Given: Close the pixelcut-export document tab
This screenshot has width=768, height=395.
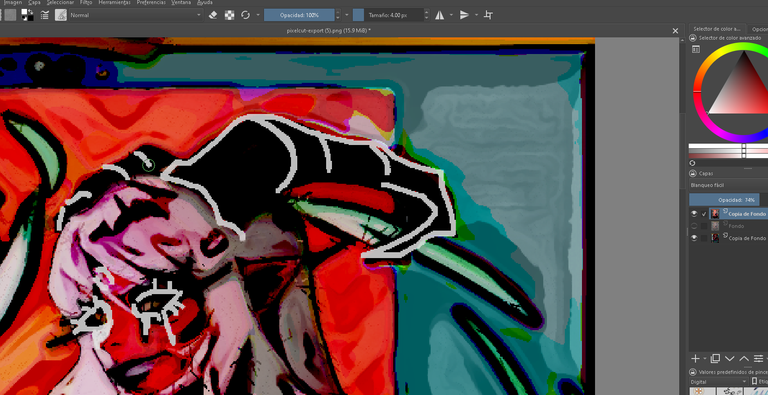Looking at the screenshot, I should point(675,31).
